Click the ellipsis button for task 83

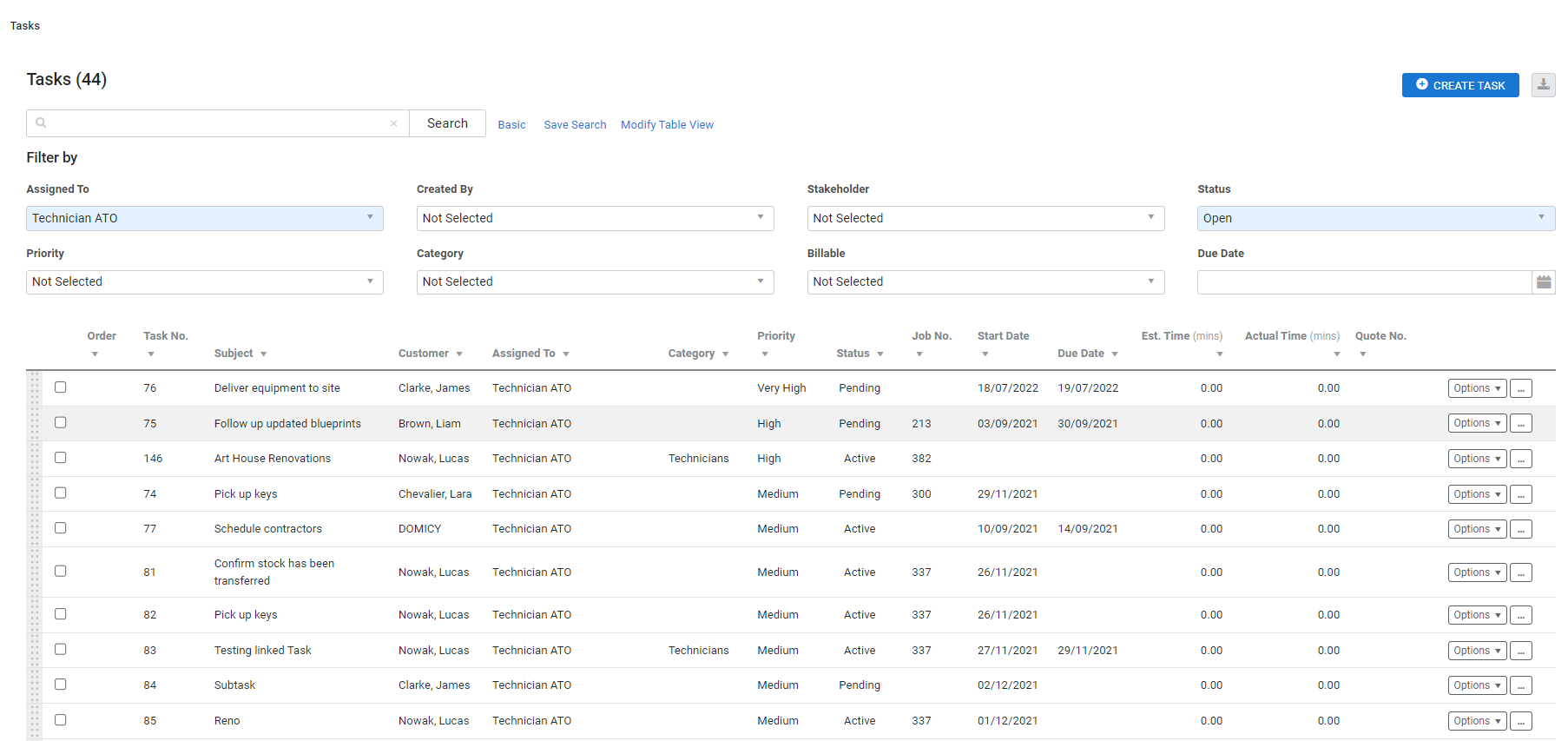pyautogui.click(x=1520, y=651)
